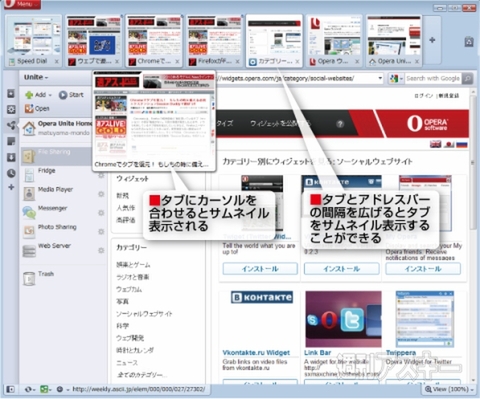This screenshot has height=399, width=480.
Task: Click the gear icon beside Photo Sharing
Action: (x=101, y=231)
